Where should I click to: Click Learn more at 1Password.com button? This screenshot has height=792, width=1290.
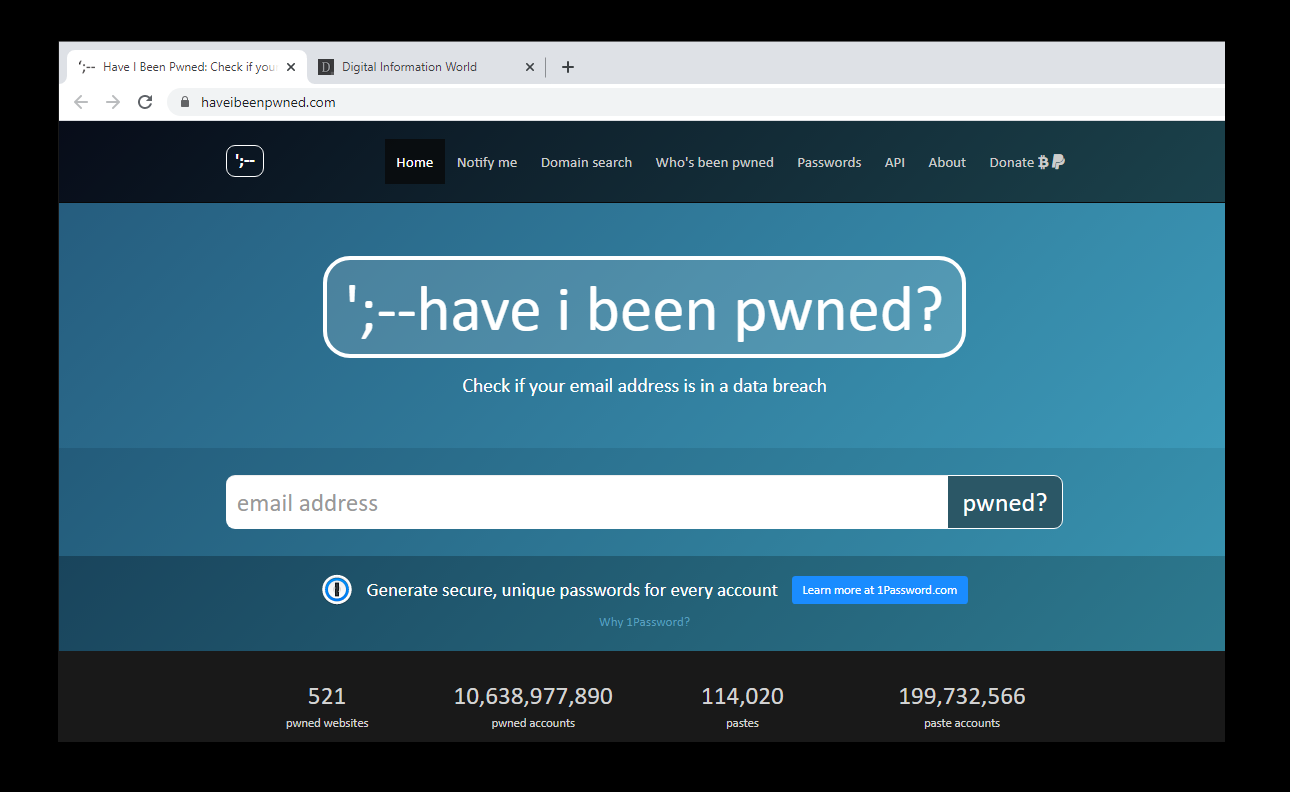(x=880, y=590)
